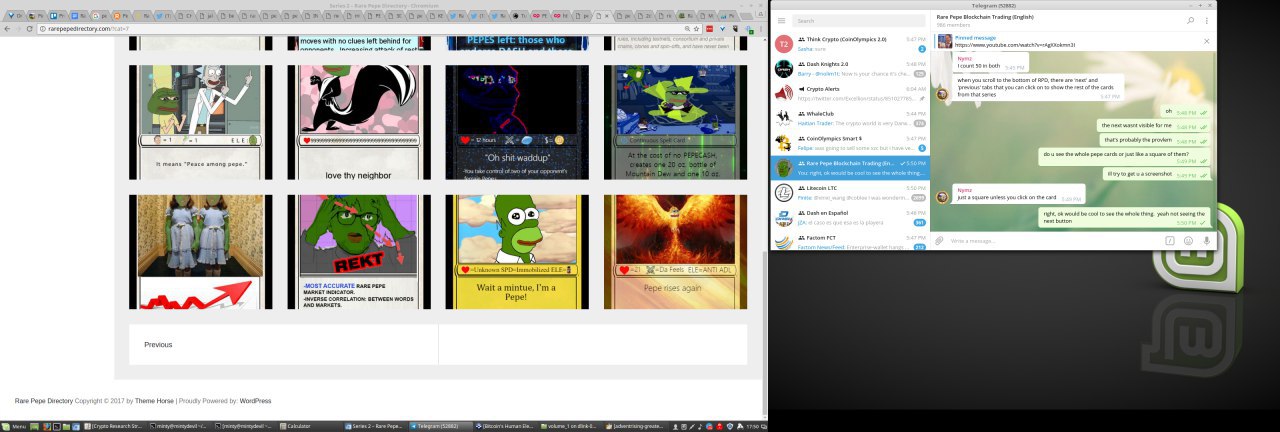Click the Previous page link

click(x=158, y=344)
